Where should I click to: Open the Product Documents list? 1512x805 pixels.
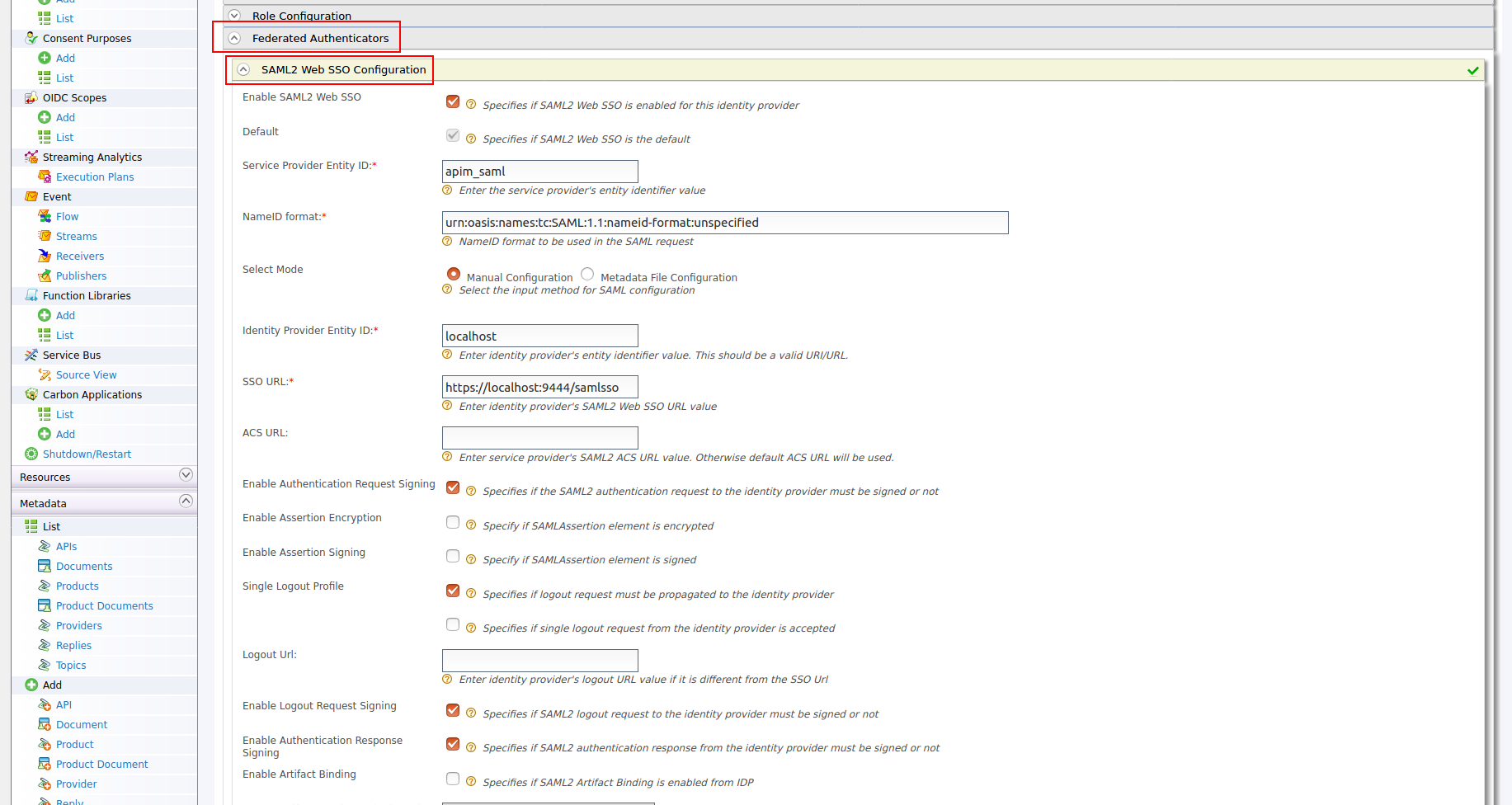(104, 605)
